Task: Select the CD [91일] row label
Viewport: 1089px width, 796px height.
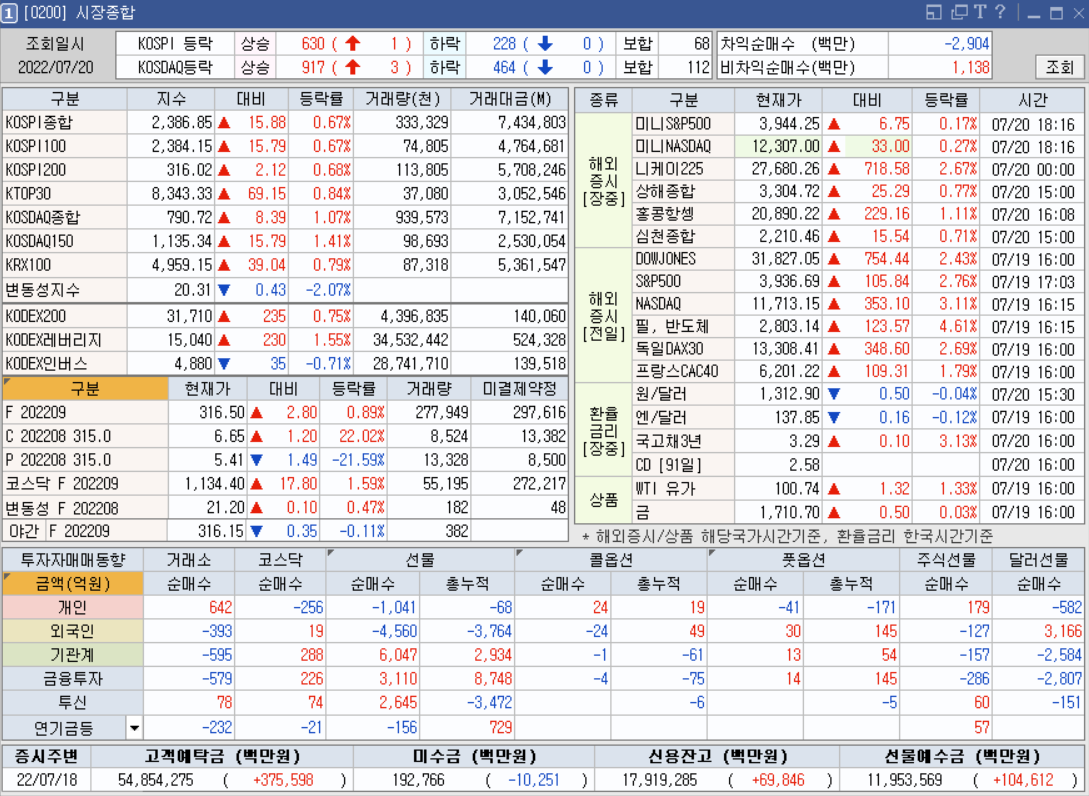Action: 683,465
